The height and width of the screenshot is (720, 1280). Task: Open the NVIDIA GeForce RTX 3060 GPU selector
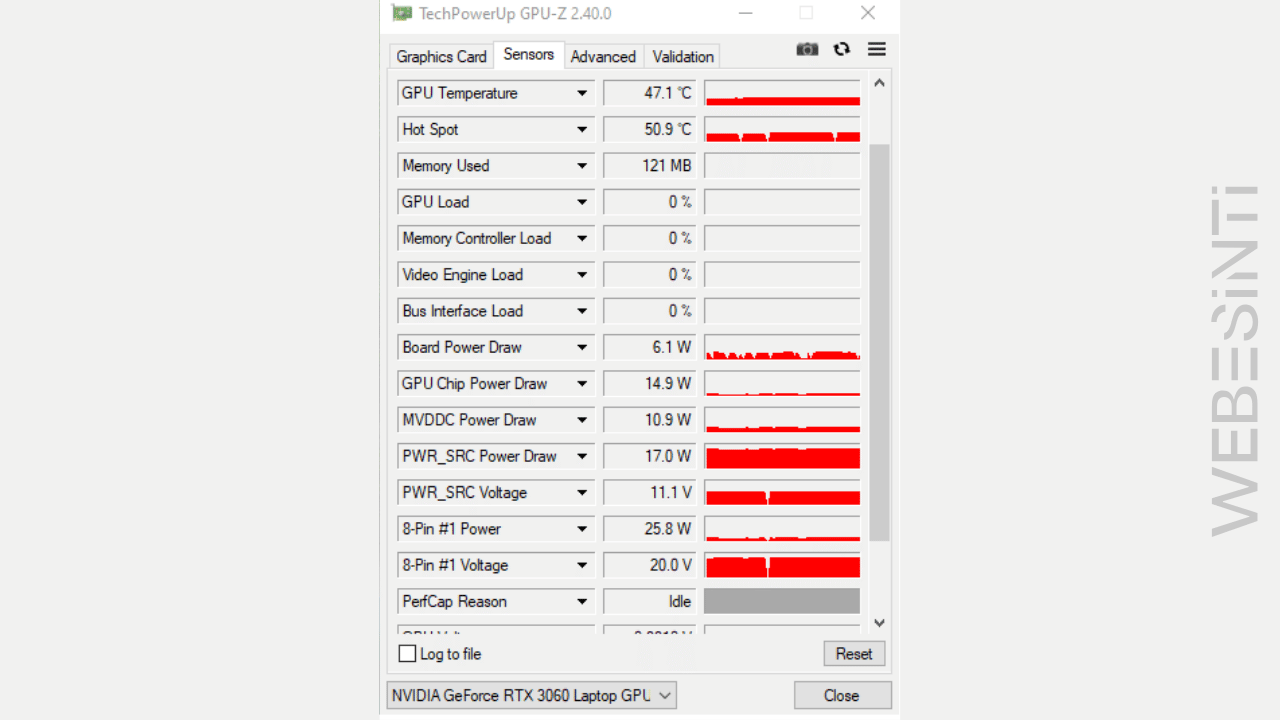[x=531, y=695]
